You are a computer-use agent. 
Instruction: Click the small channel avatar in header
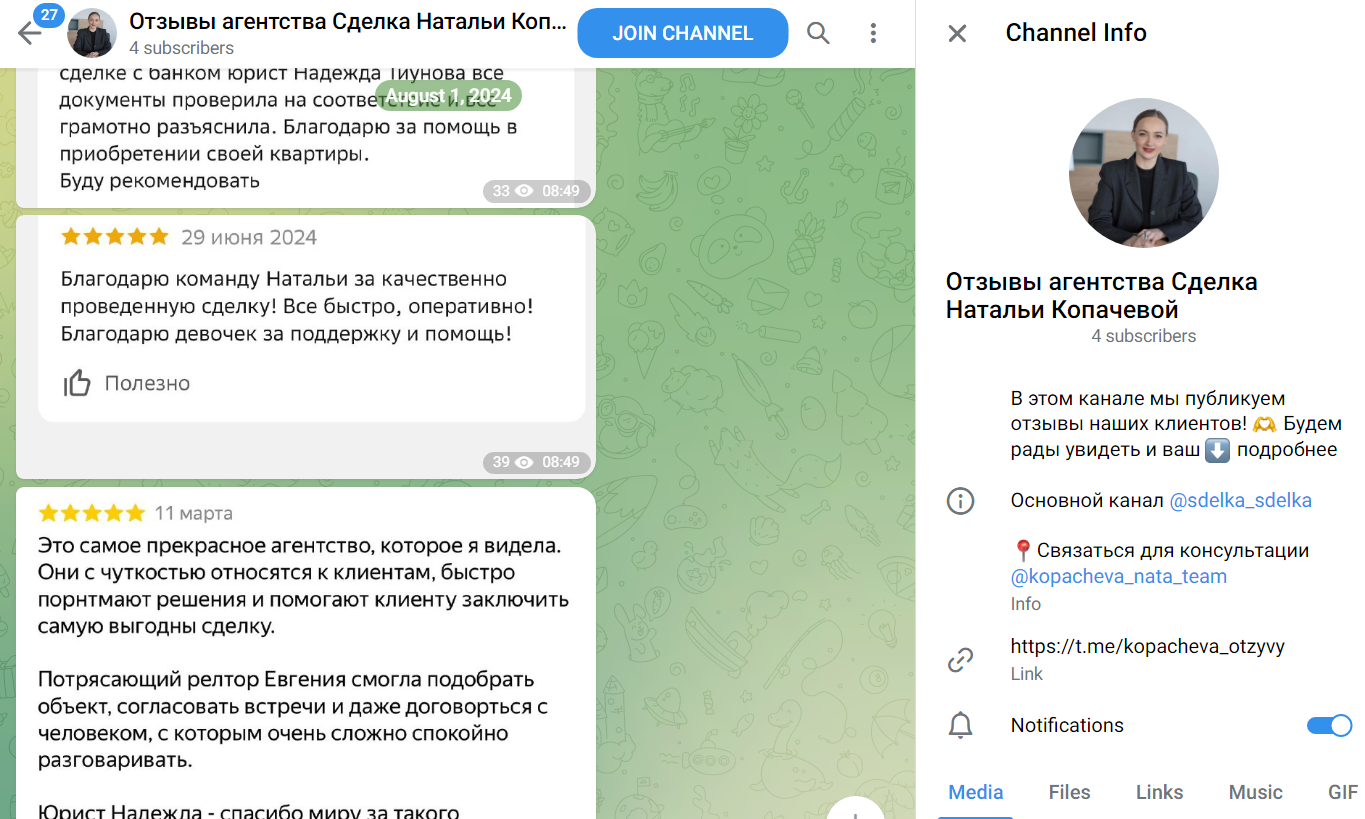[x=91, y=33]
